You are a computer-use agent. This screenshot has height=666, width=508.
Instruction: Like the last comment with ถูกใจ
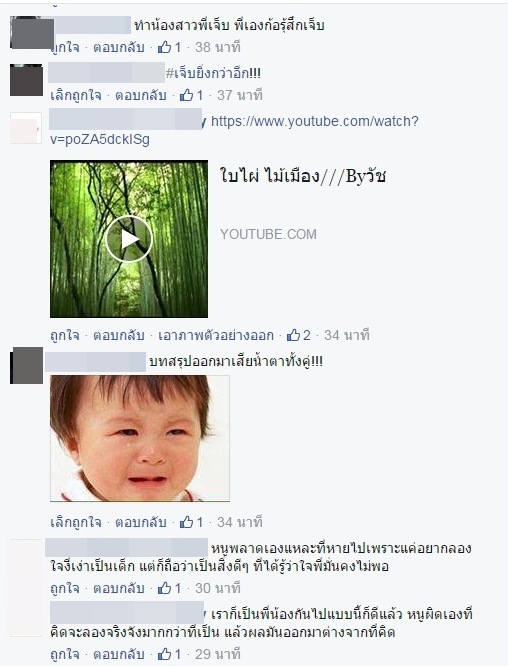pyautogui.click(x=65, y=654)
